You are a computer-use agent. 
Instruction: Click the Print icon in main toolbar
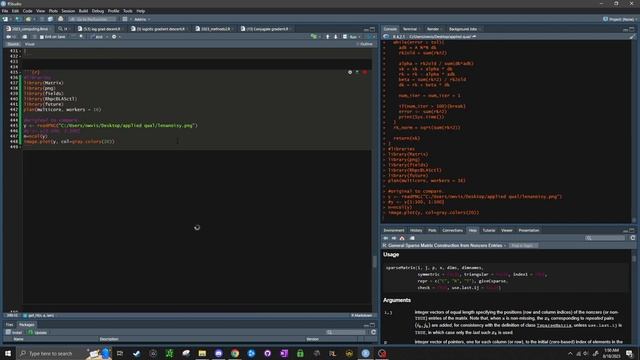click(x=61, y=19)
